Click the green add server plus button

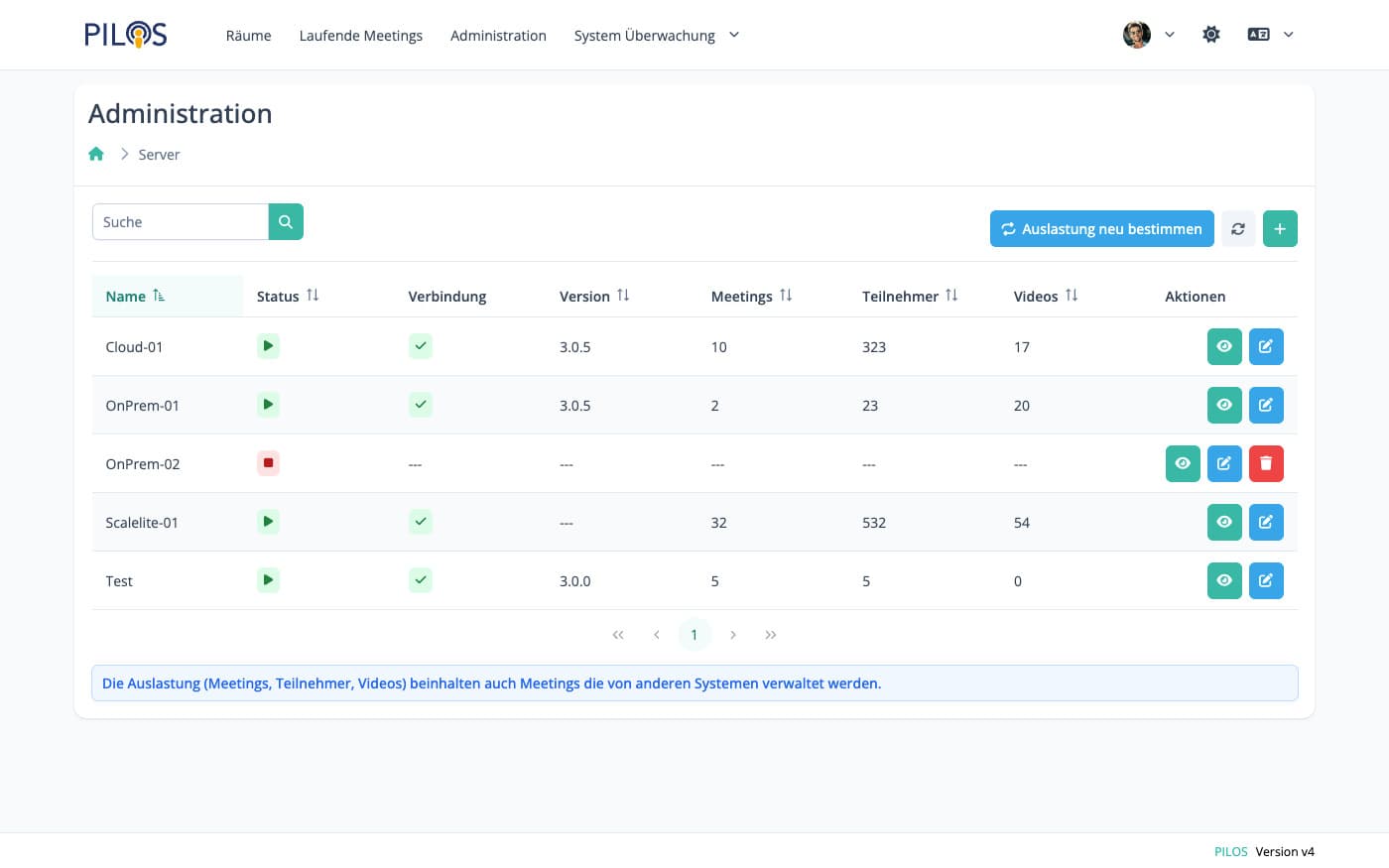tap(1279, 229)
